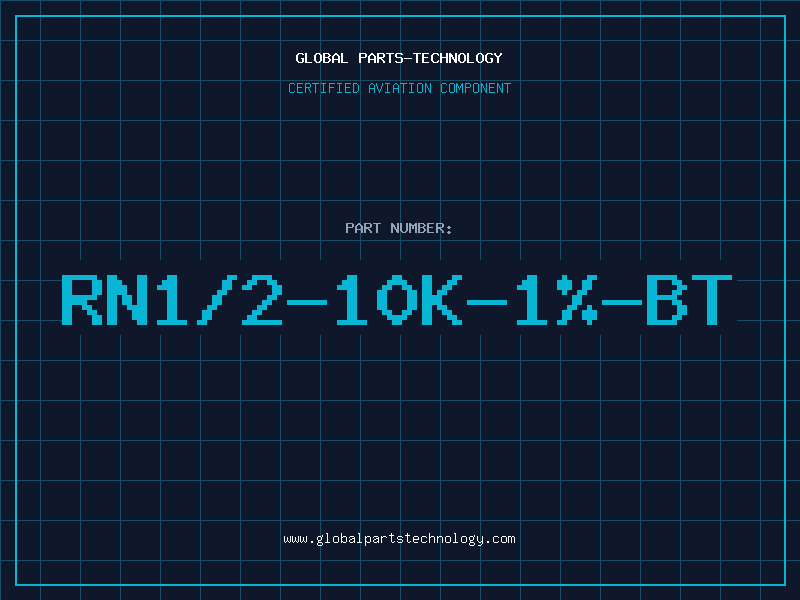Select the part number RN1/2-10K-1%-BT

[397, 300]
